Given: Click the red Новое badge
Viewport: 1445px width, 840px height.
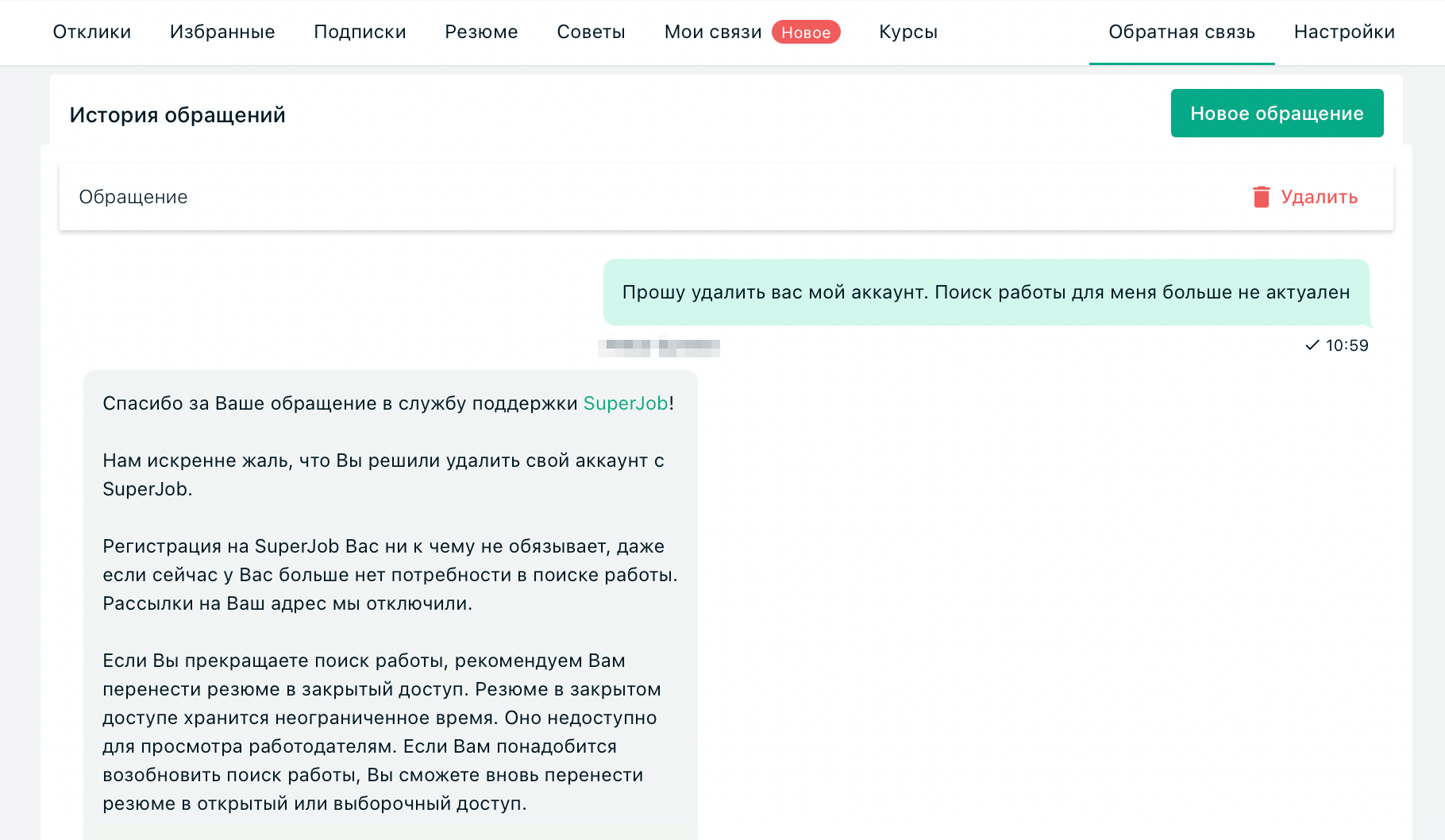Looking at the screenshot, I should pyautogui.click(x=806, y=32).
